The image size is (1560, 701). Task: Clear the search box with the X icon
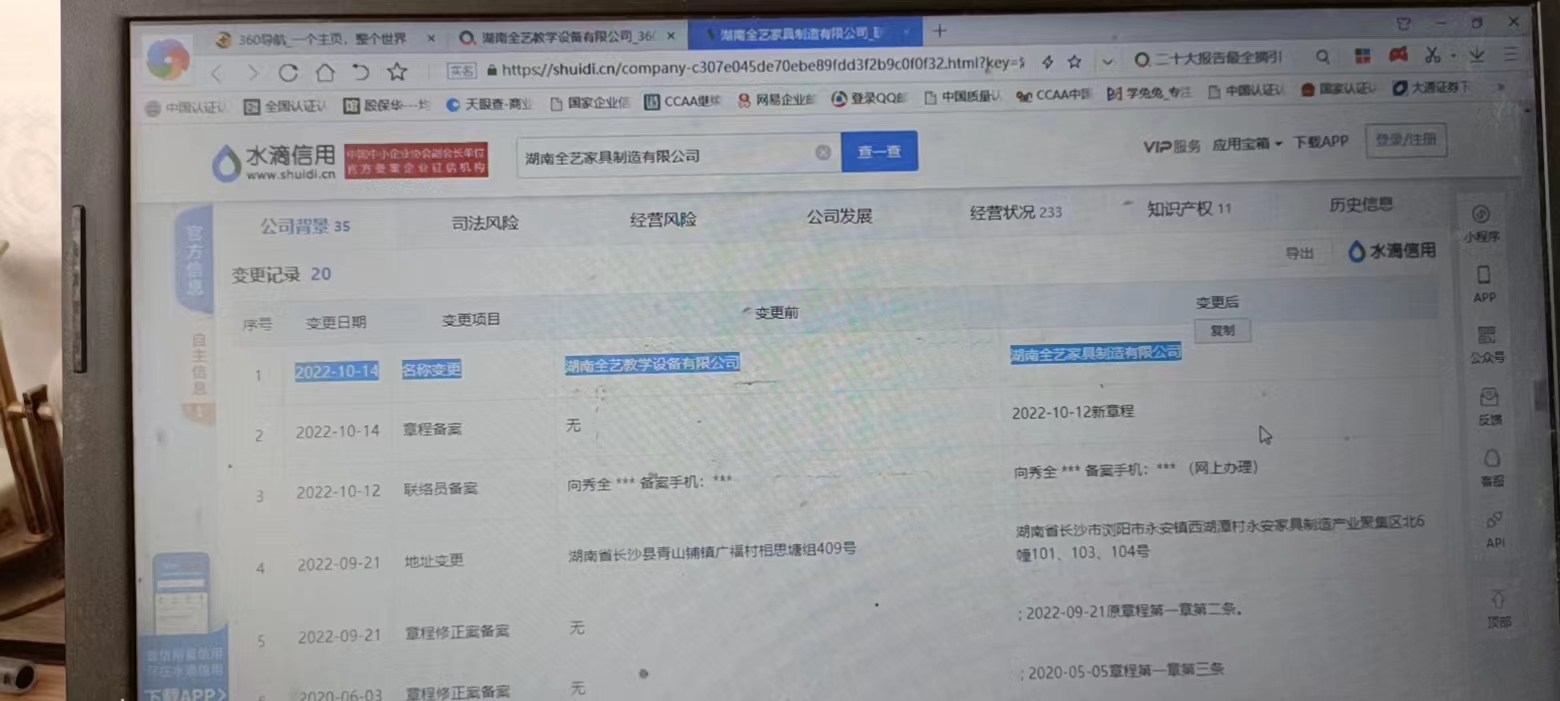822,153
